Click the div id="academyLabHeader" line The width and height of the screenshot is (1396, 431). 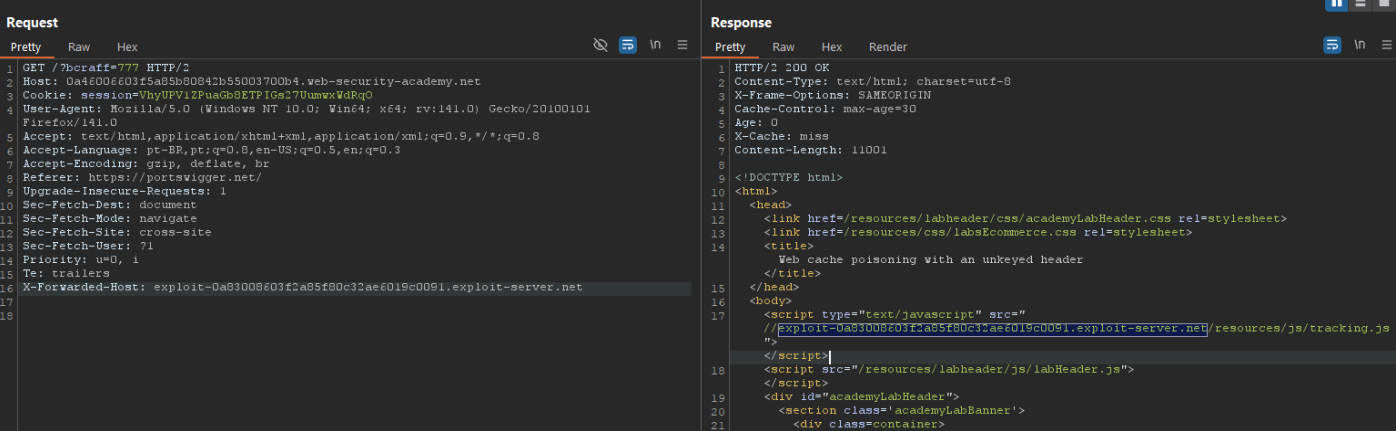click(861, 397)
